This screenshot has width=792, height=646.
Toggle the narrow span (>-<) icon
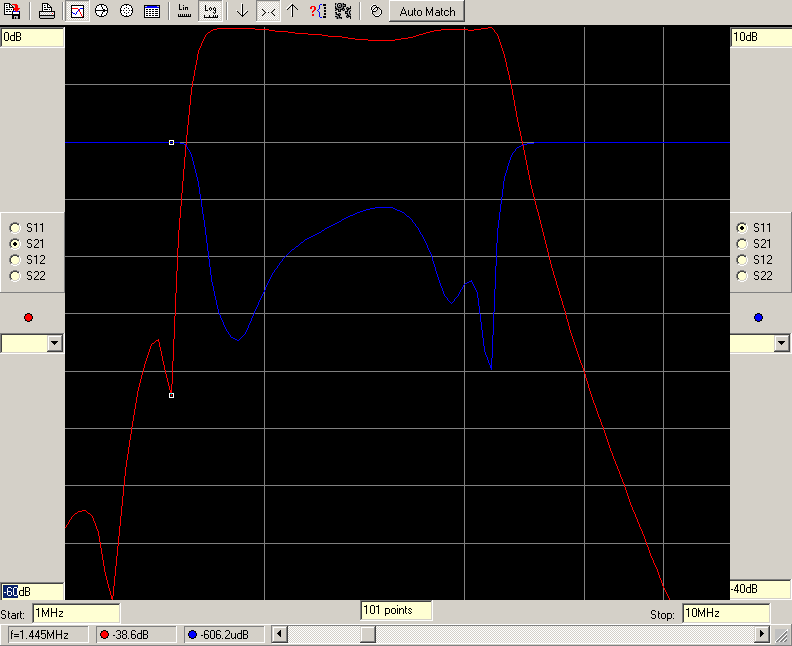click(268, 11)
